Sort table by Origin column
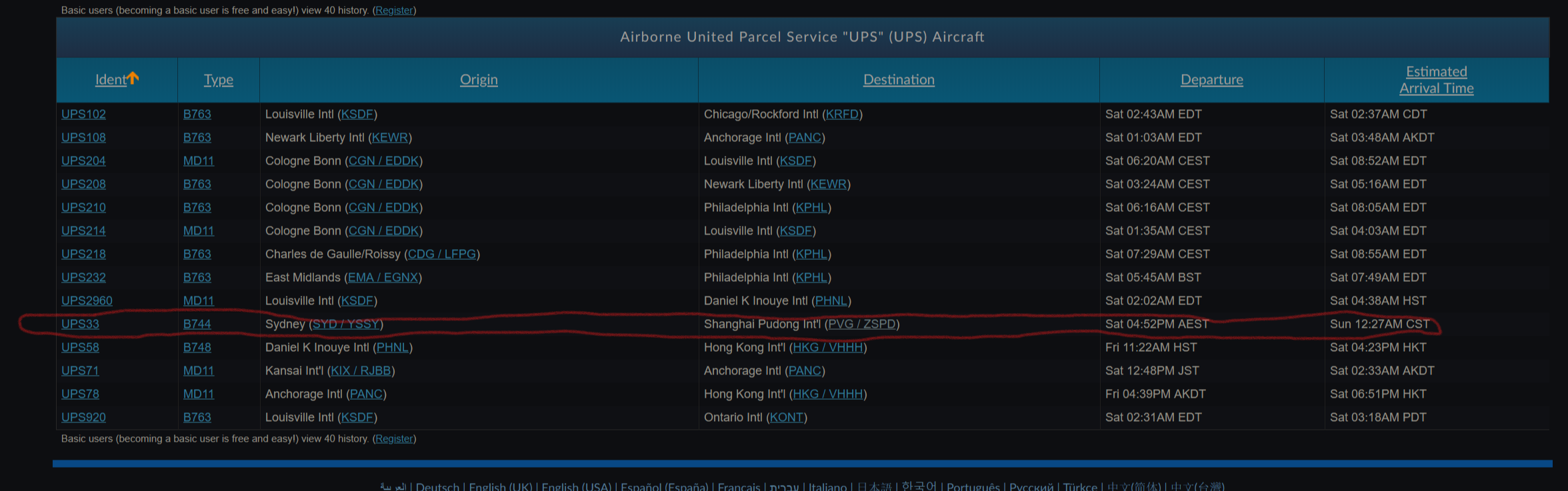 click(479, 80)
